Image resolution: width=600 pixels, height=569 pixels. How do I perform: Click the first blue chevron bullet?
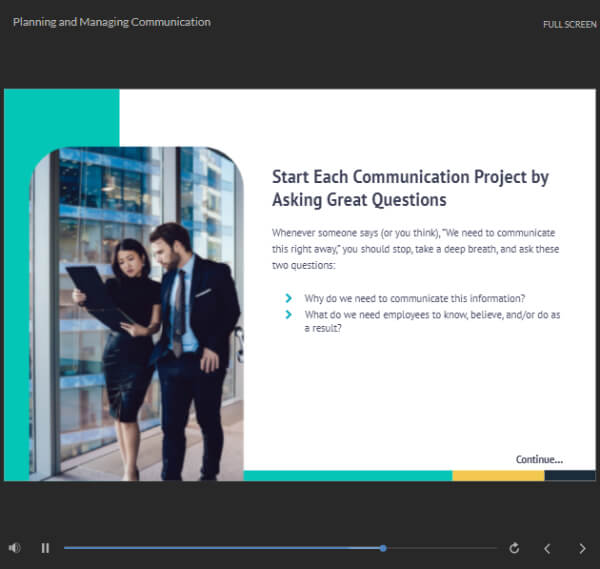[289, 298]
